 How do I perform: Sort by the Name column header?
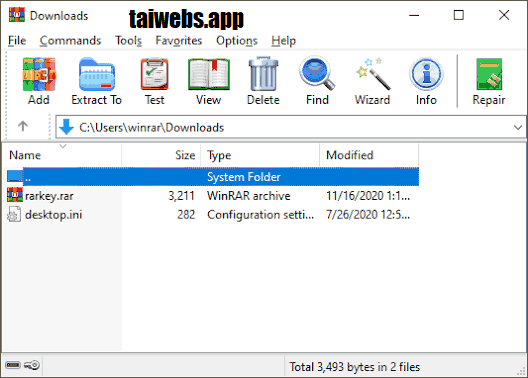pos(62,155)
